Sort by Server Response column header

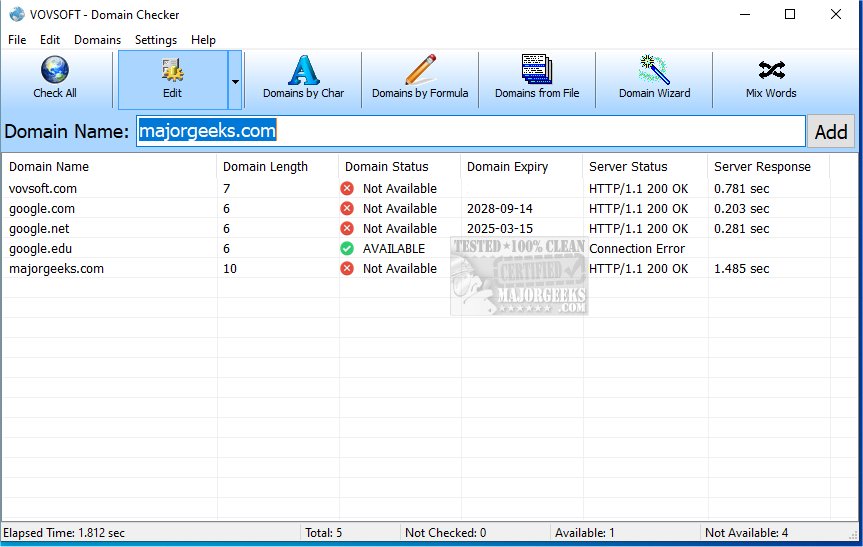coord(762,167)
